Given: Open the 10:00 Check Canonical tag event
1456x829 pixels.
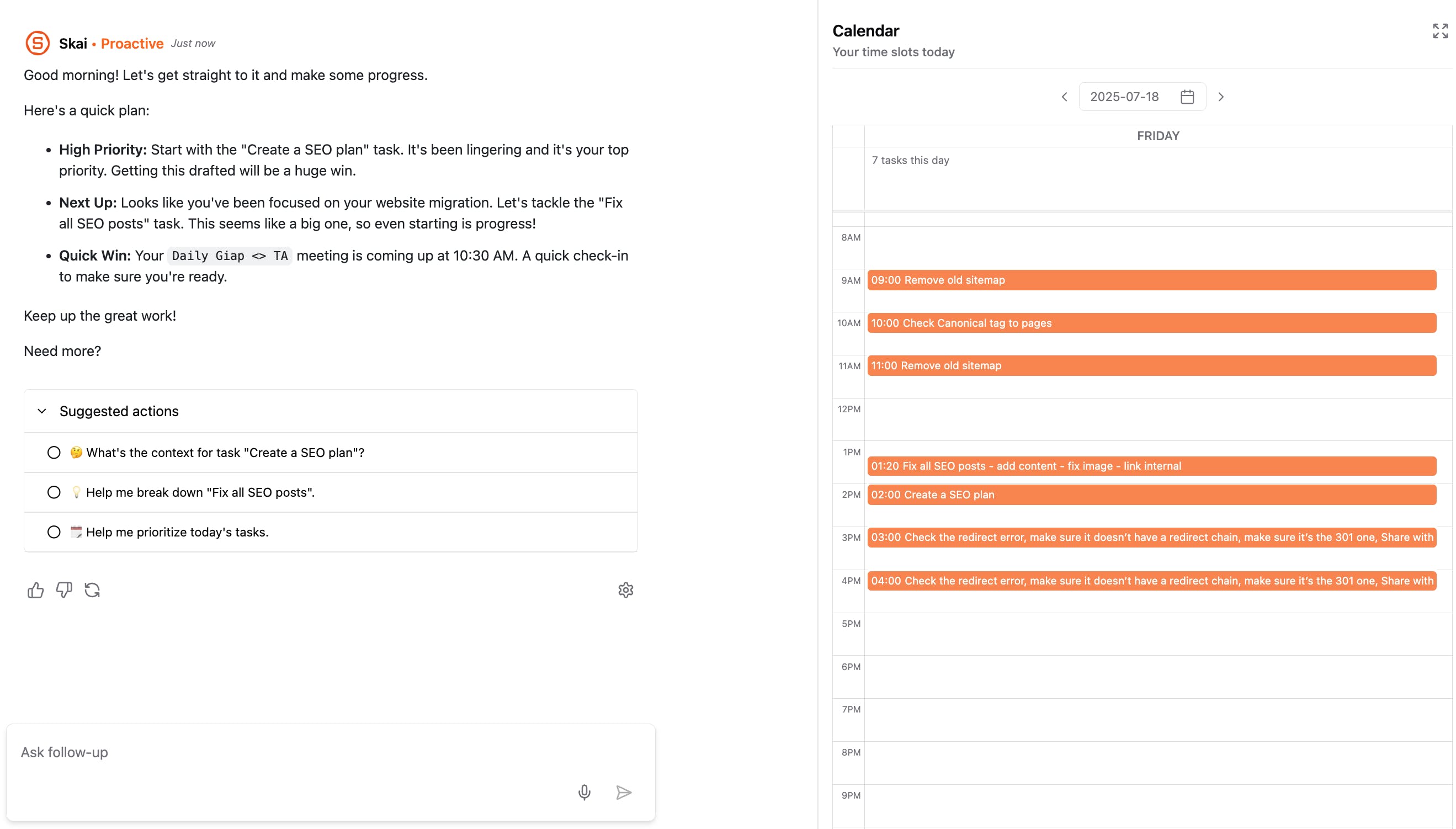Looking at the screenshot, I should pos(1151,323).
